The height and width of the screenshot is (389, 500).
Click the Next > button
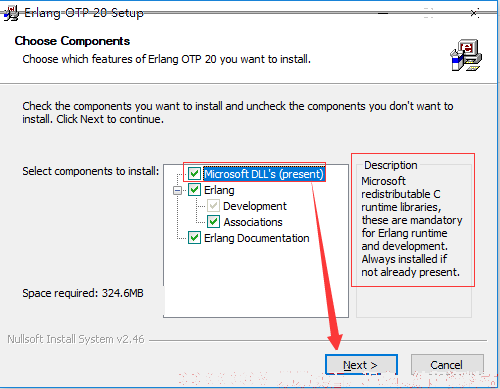[361, 365]
